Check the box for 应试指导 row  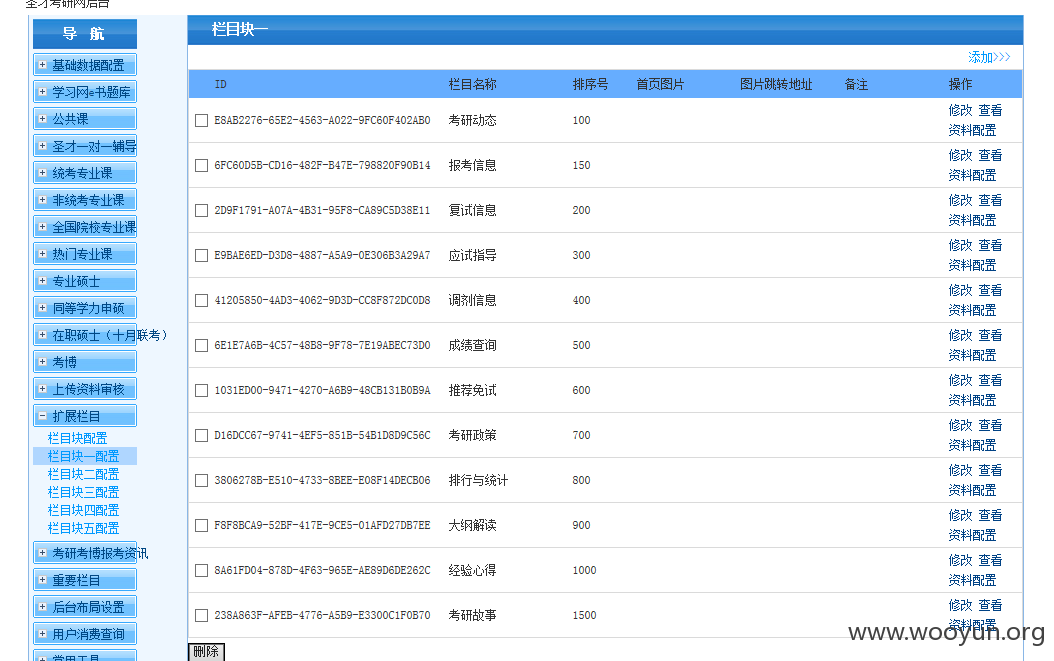pos(201,256)
